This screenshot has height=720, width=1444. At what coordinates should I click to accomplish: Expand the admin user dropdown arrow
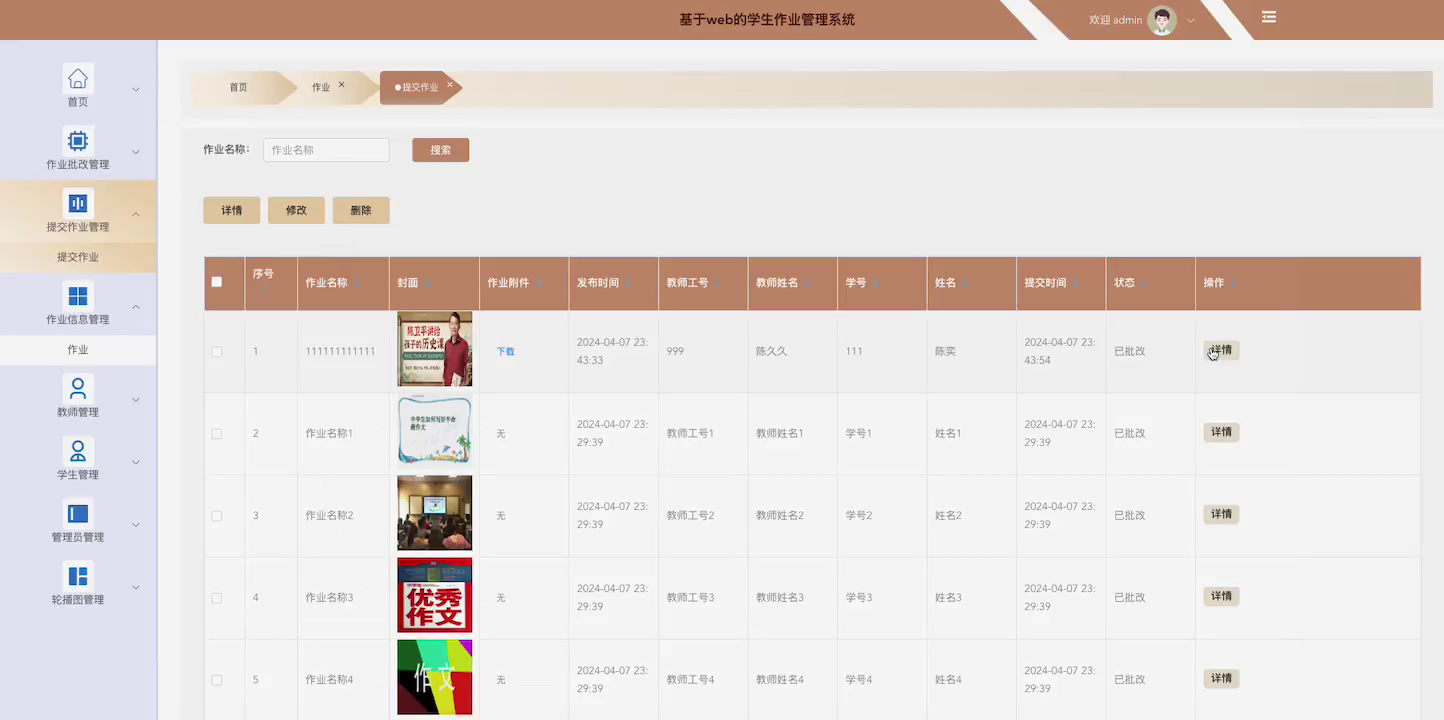point(1190,20)
